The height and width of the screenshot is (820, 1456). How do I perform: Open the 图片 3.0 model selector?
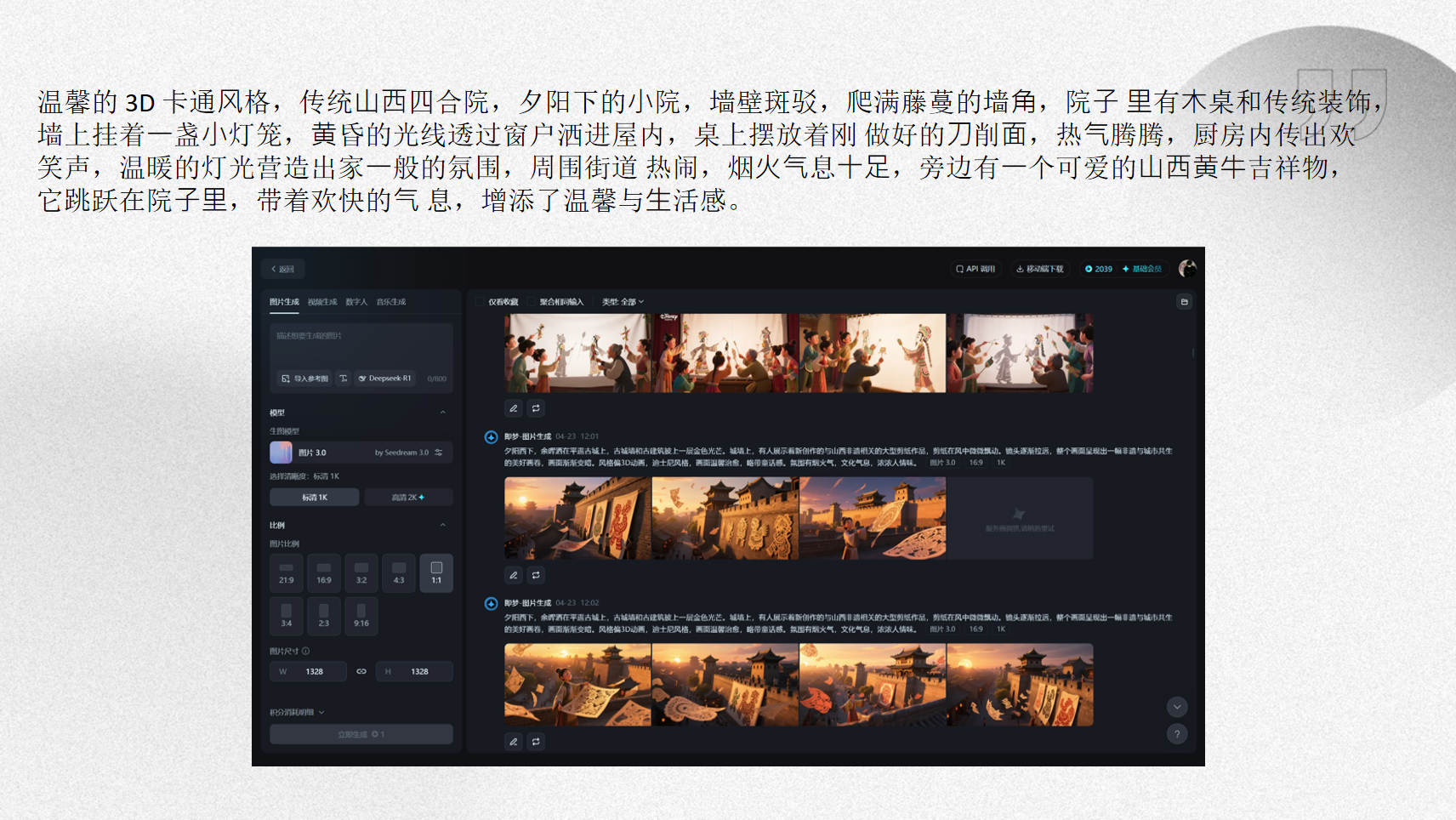coord(361,453)
